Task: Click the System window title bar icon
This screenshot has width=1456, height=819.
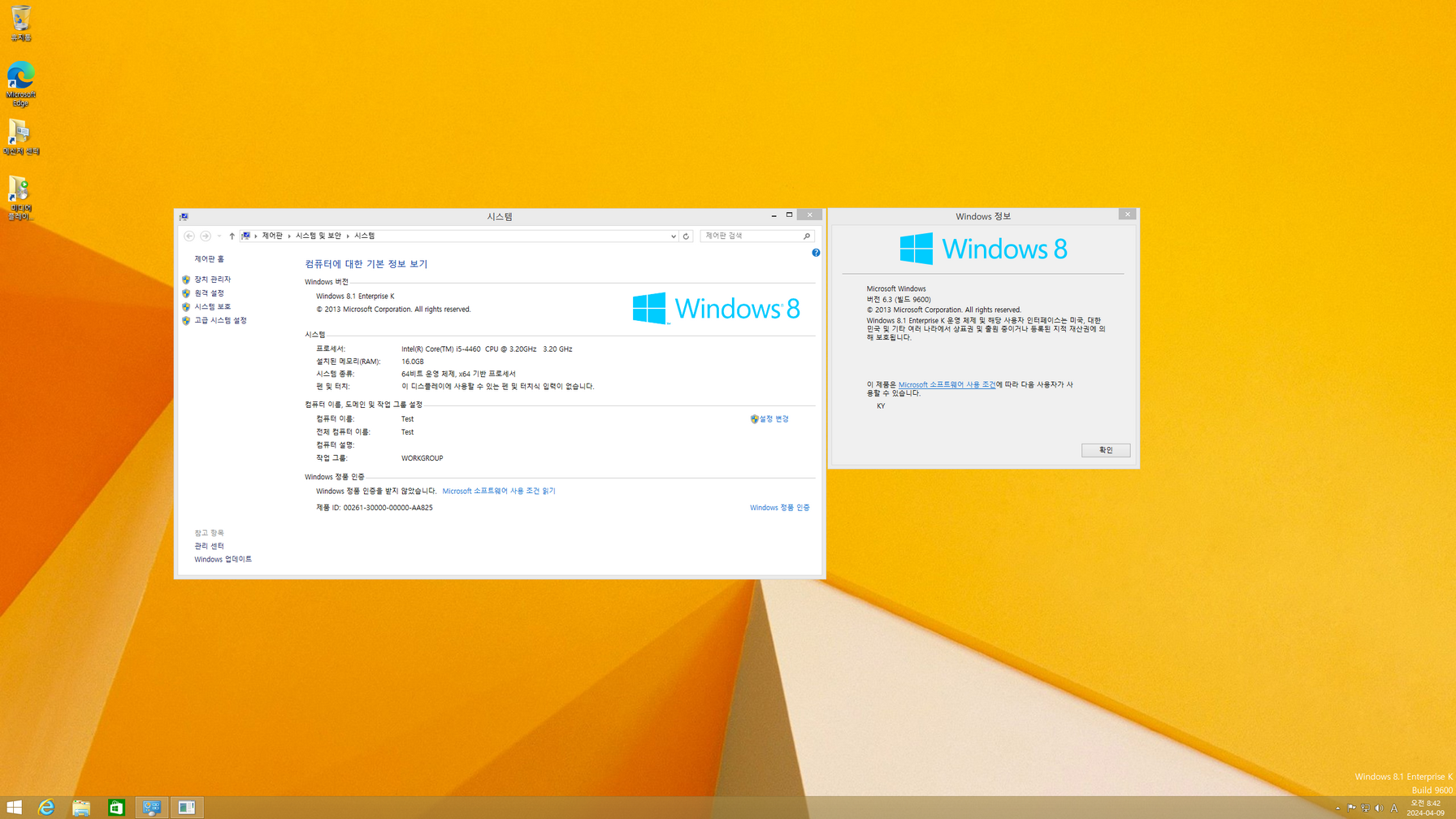Action: coord(184,217)
